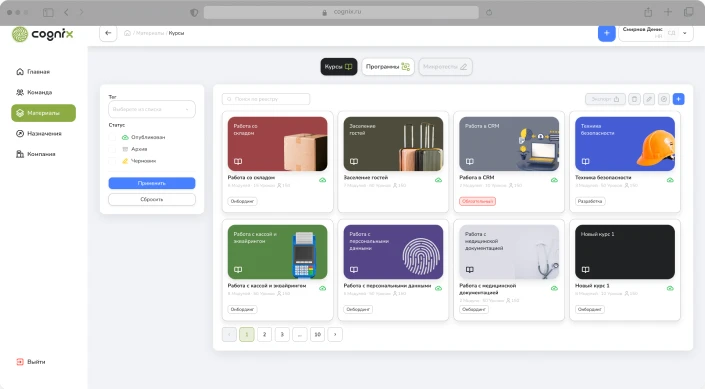Click cloud icon for Работа с медицинской документацией
The width and height of the screenshot is (705, 389).
point(554,288)
